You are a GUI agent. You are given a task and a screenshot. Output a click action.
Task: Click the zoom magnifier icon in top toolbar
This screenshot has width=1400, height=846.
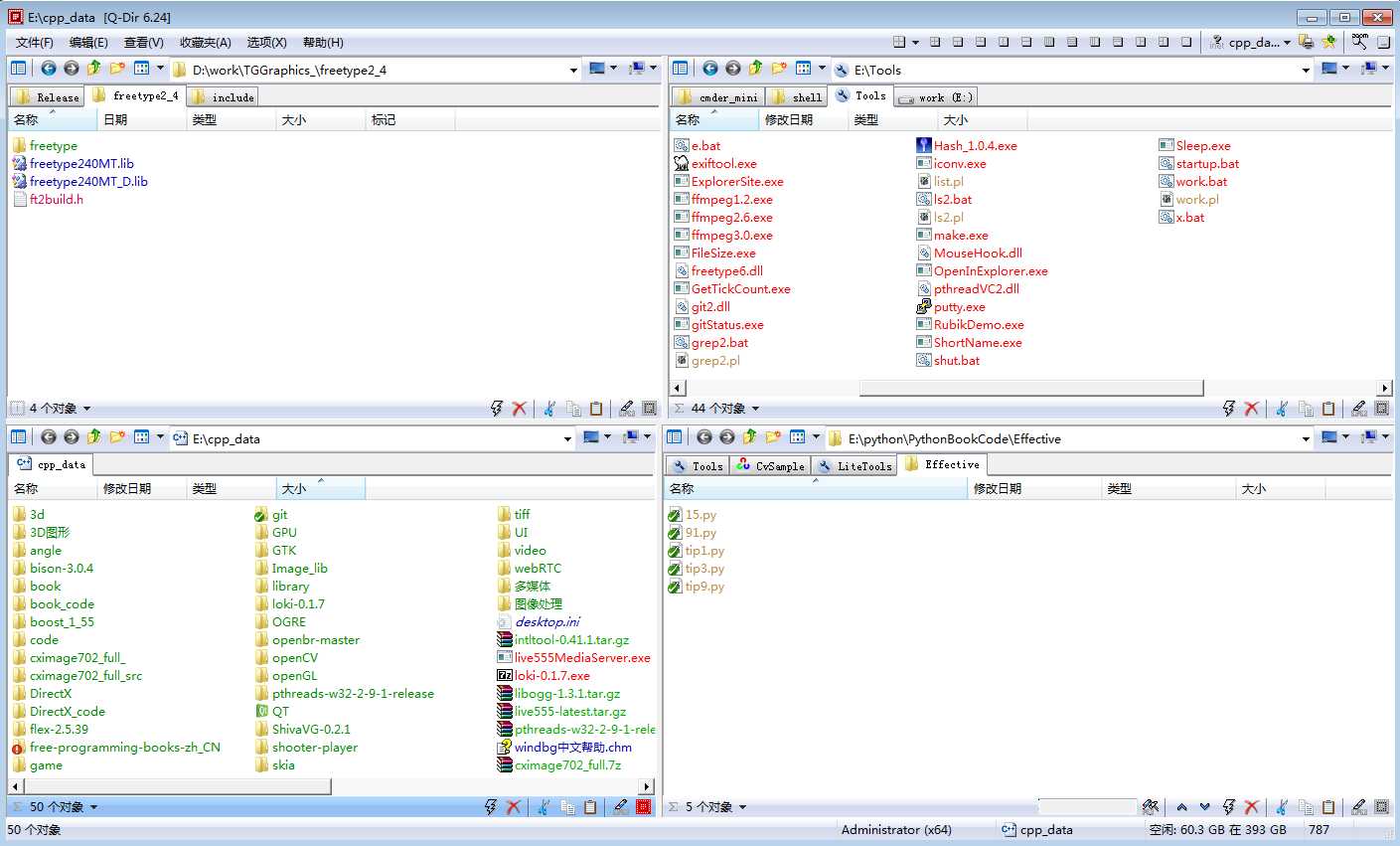coord(1360,42)
